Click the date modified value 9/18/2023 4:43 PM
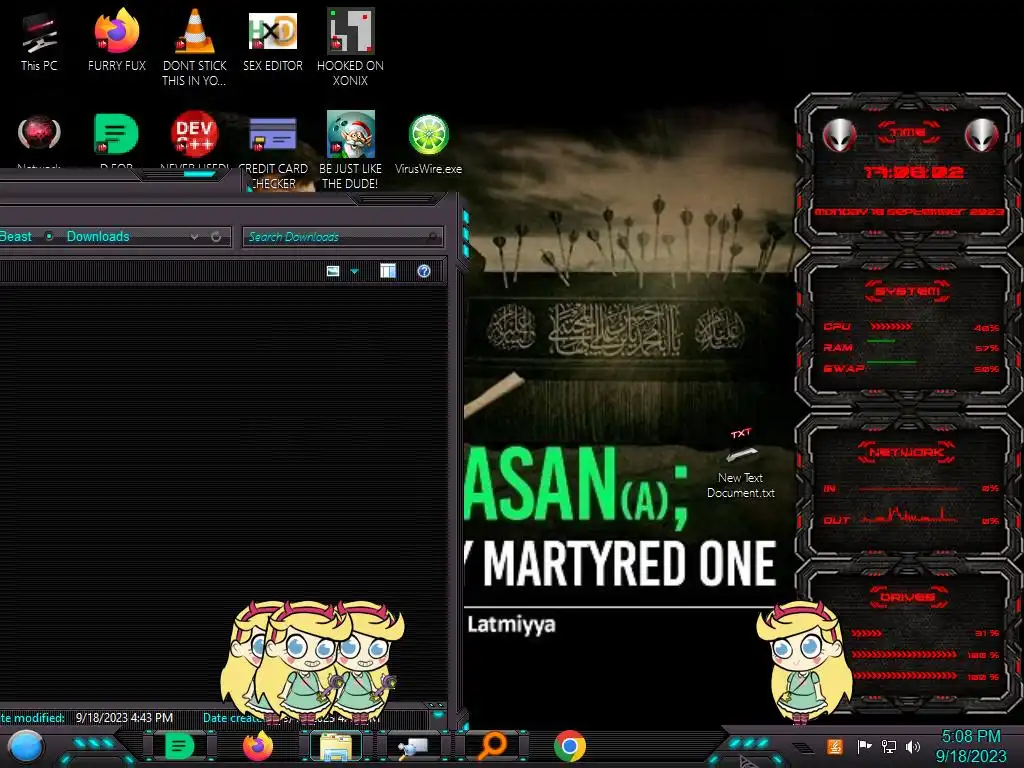Screen dimensions: 1024x768 (124, 718)
